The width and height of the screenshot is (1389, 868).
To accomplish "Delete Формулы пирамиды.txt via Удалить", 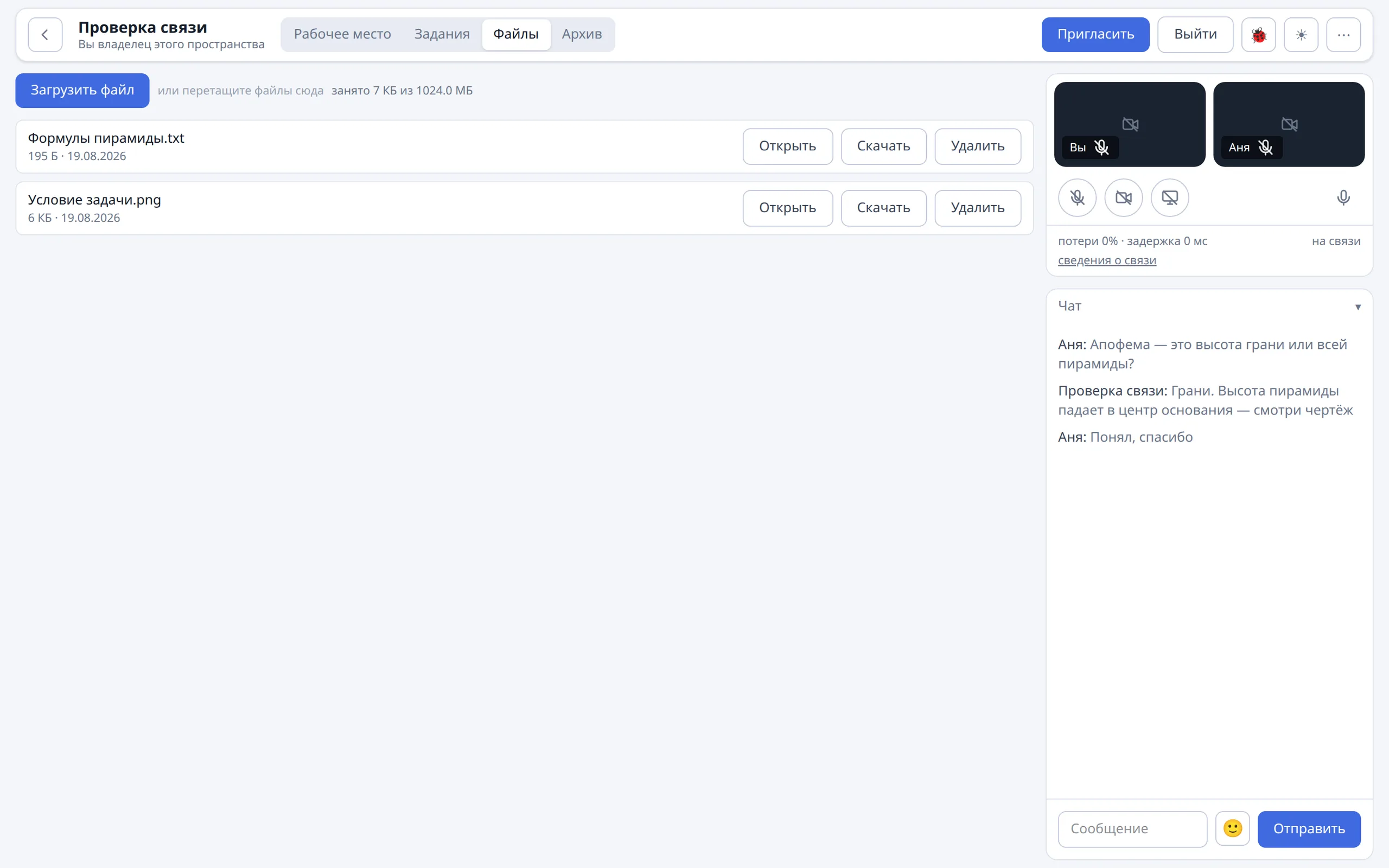I will point(978,146).
